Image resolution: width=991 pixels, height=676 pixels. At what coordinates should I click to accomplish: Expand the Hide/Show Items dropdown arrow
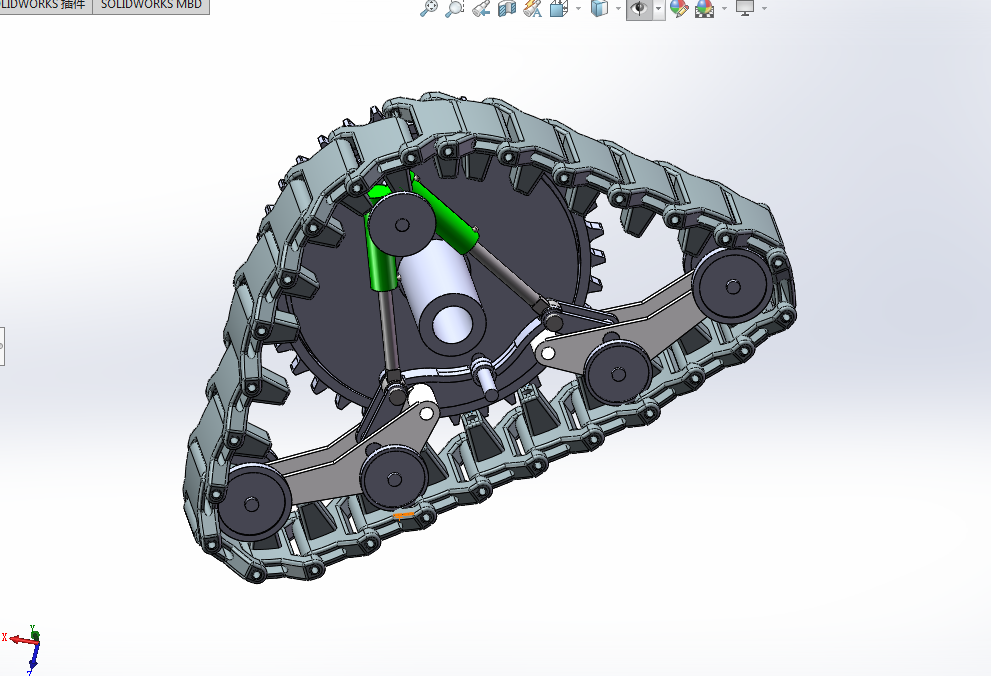tap(659, 9)
